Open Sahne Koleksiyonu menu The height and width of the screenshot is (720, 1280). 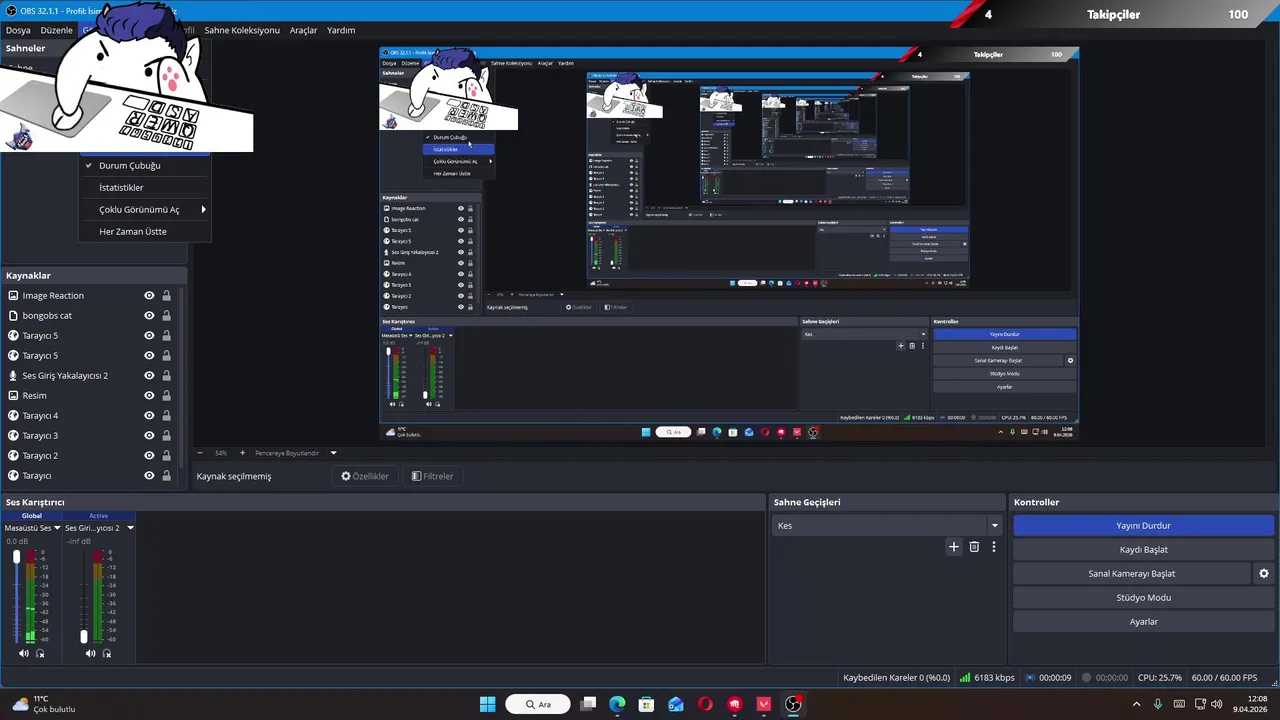(x=242, y=30)
